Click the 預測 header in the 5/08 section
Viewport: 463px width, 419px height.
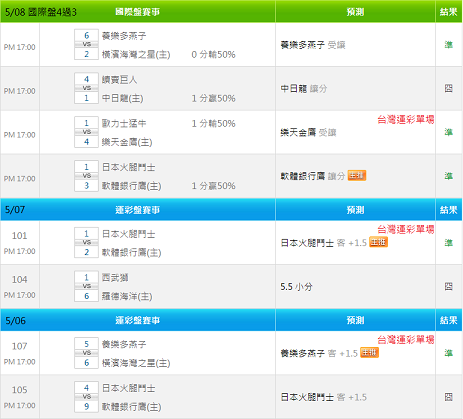point(355,12)
